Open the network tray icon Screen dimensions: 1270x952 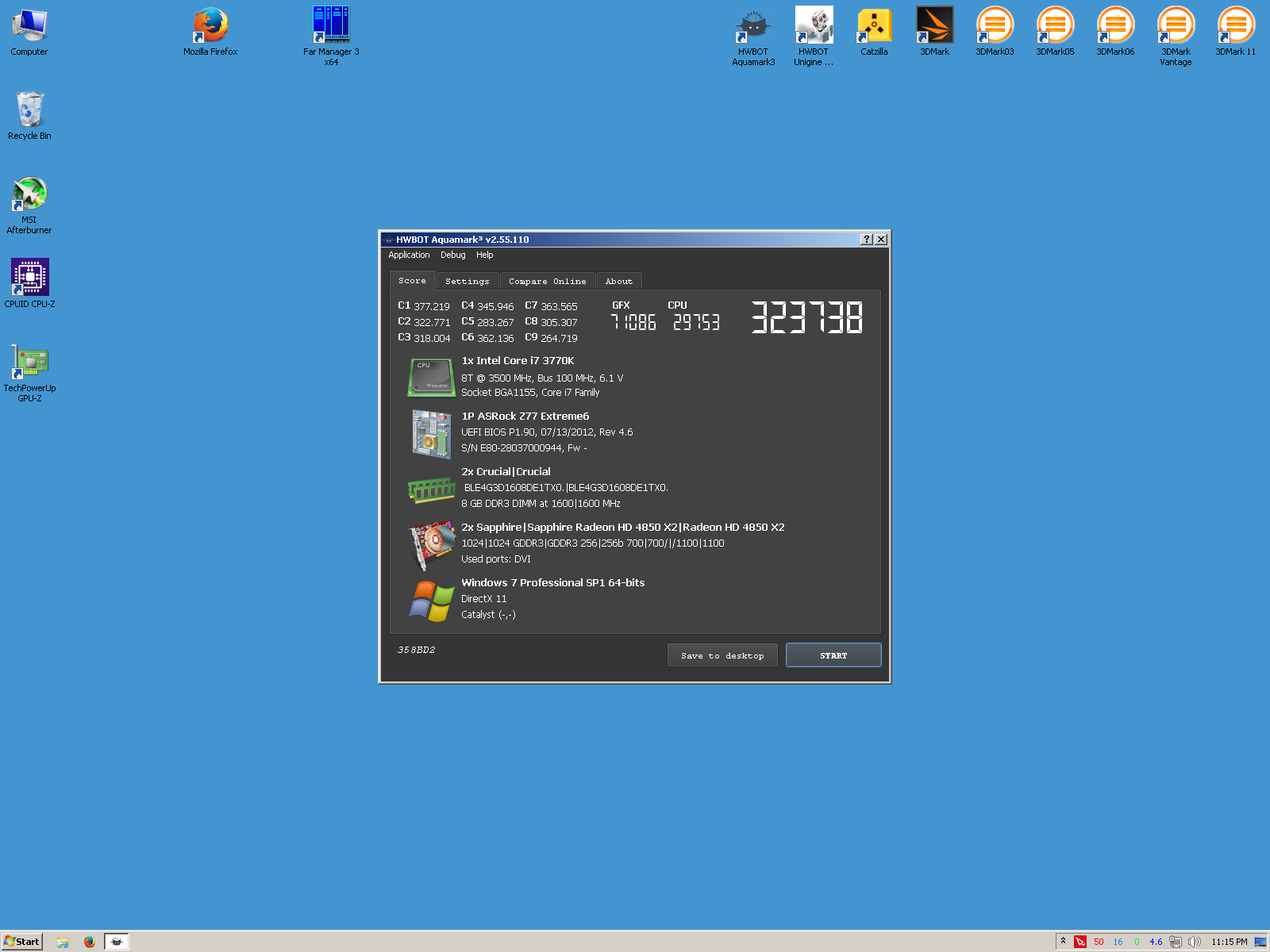(1176, 942)
